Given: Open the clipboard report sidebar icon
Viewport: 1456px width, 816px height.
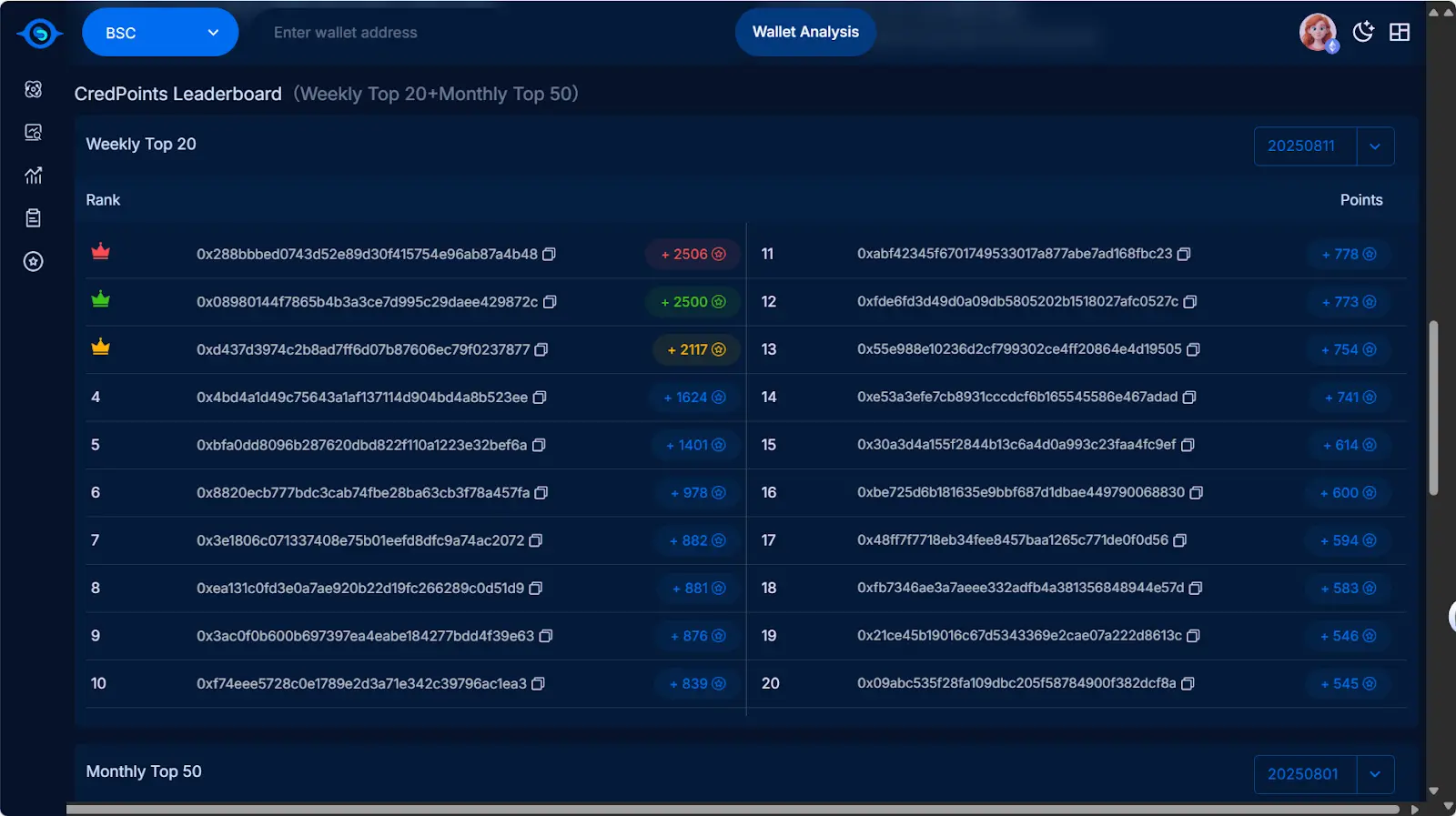Looking at the screenshot, I should [34, 218].
